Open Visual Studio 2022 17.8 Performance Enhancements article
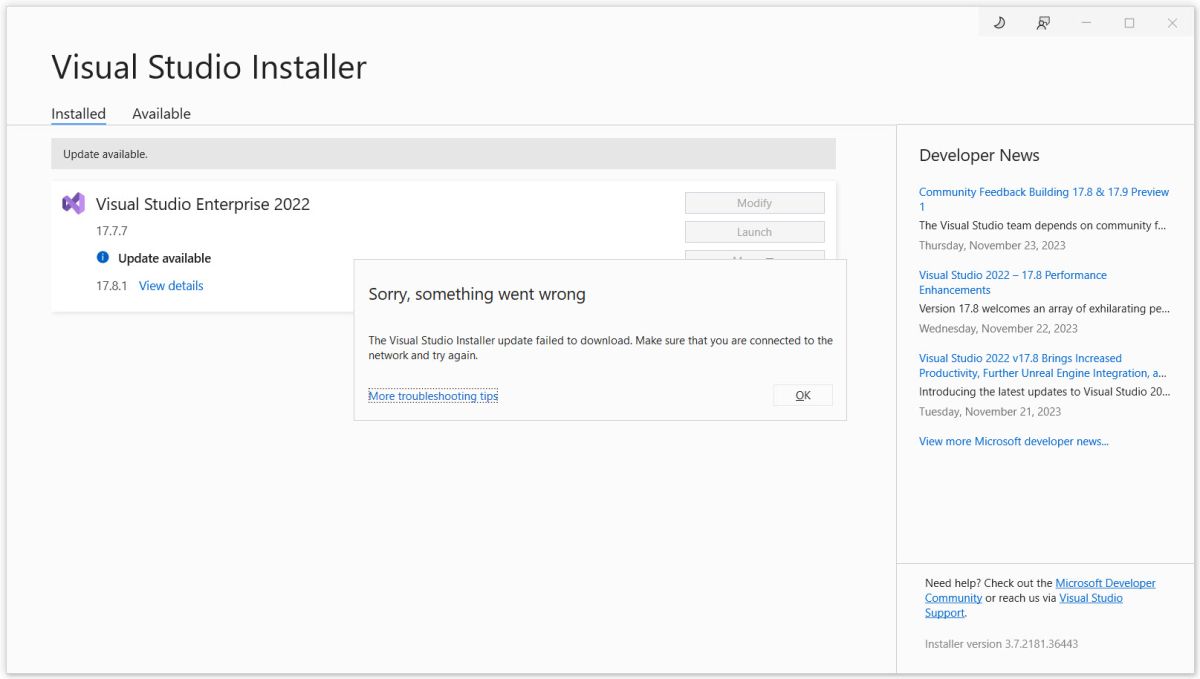 (1013, 282)
